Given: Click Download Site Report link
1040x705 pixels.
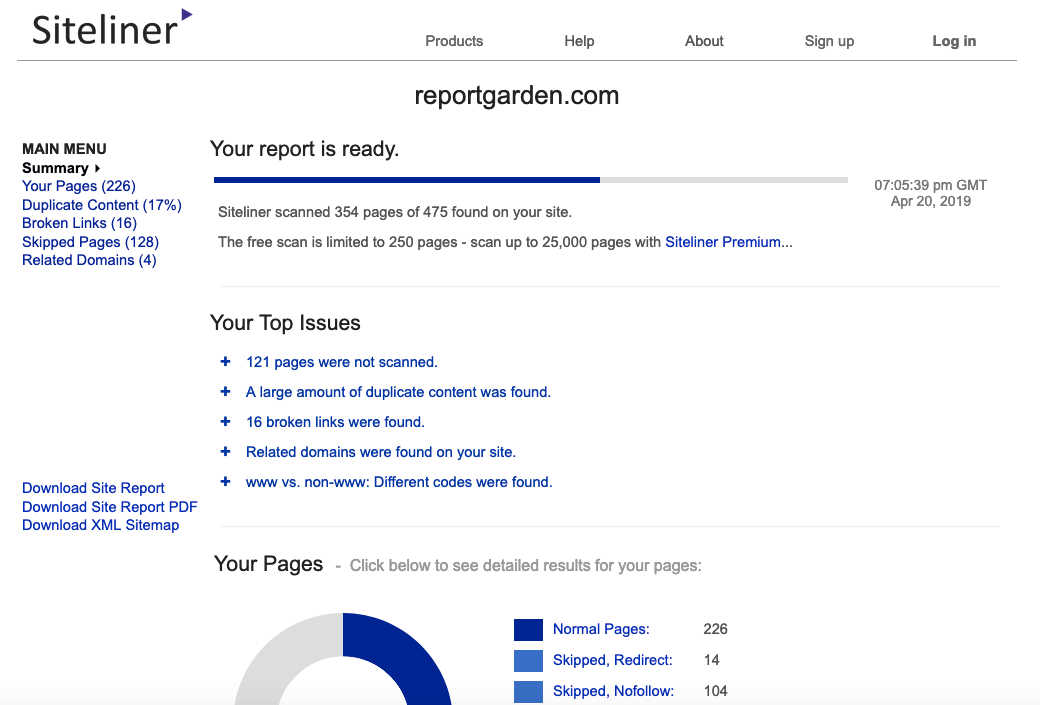Looking at the screenshot, I should [93, 488].
